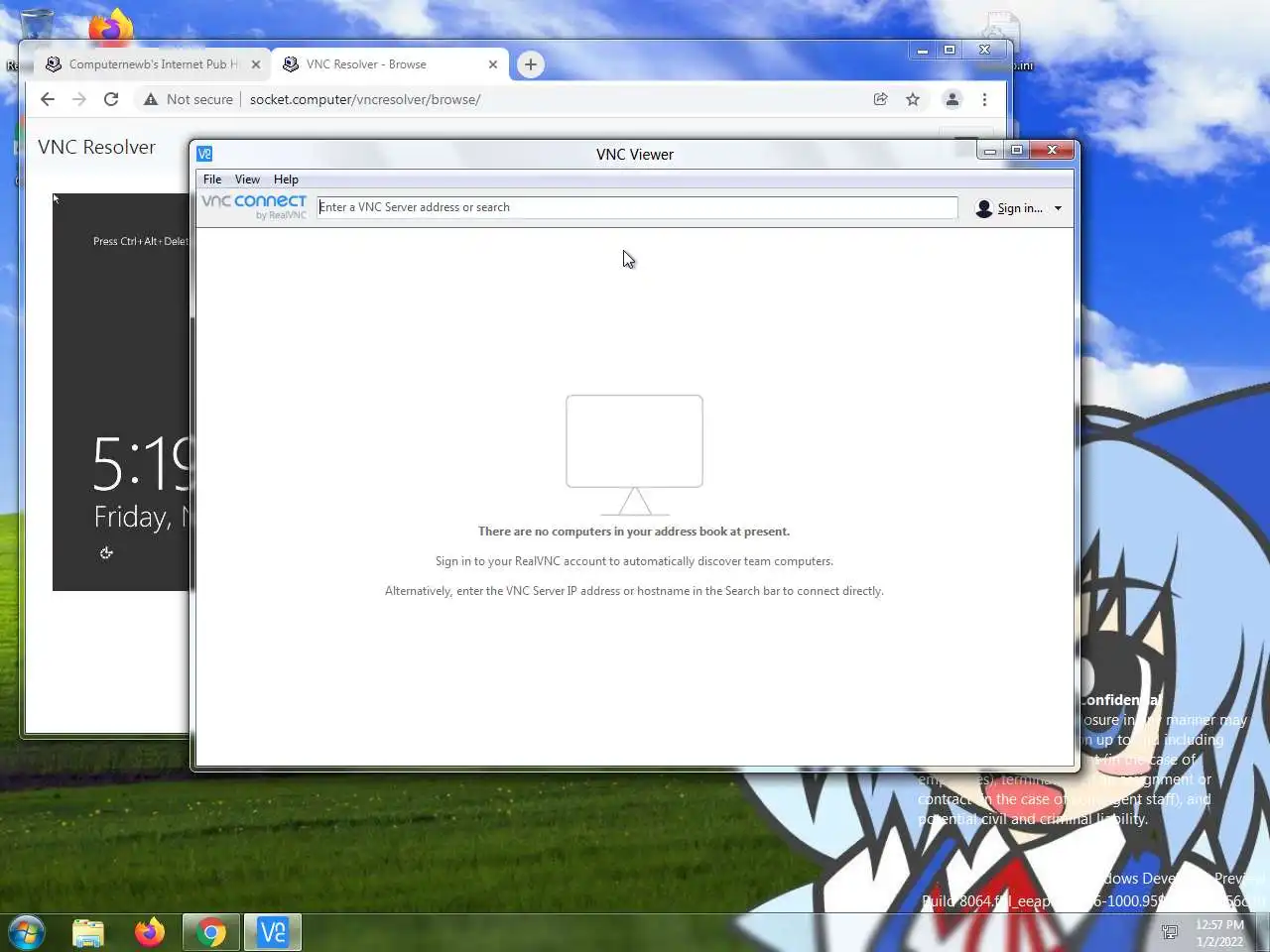The height and width of the screenshot is (952, 1270).
Task: Click Chrome icon in the taskbar
Action: (x=210, y=932)
